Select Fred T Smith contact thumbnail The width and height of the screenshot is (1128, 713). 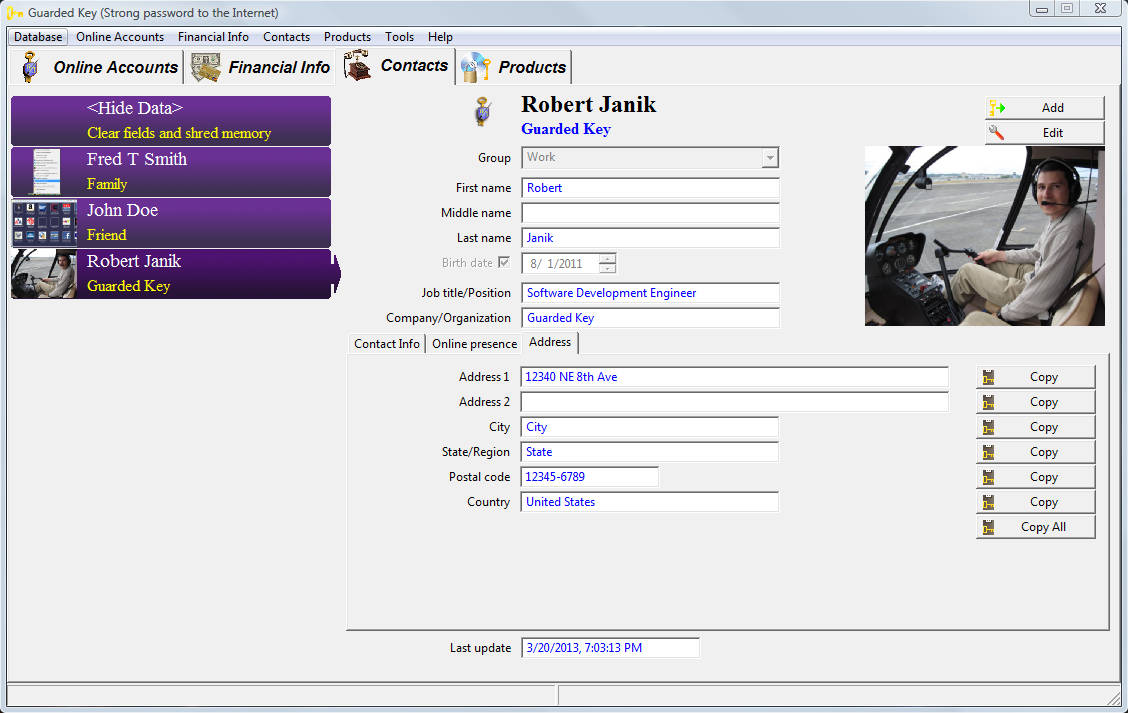click(47, 172)
